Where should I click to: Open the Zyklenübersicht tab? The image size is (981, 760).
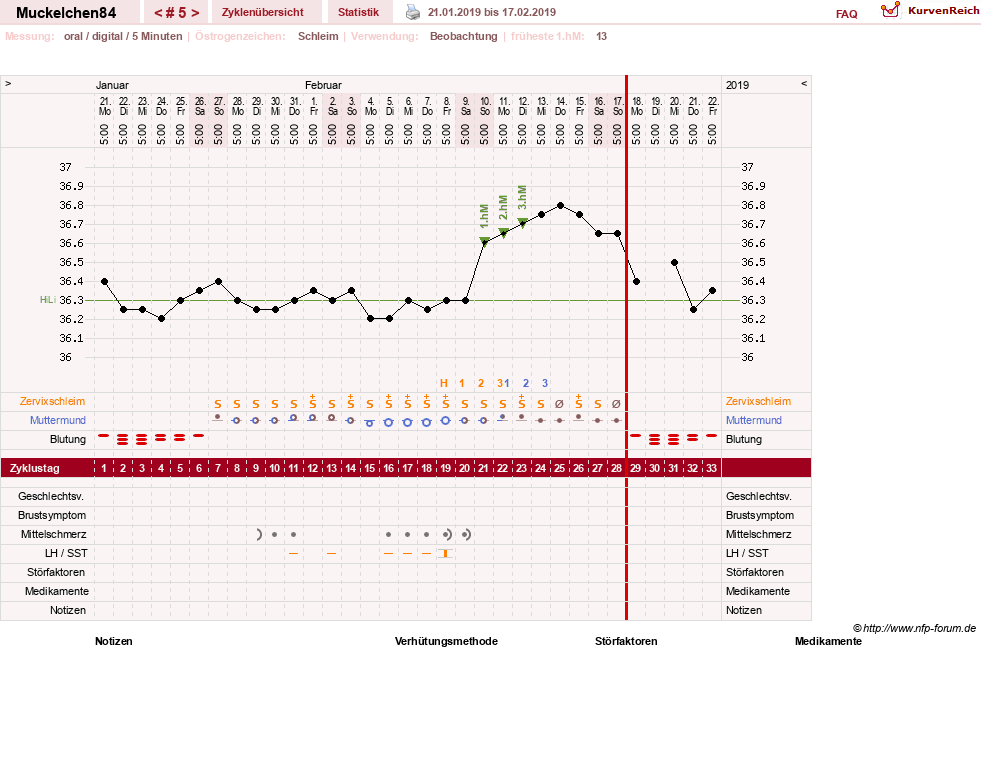(x=263, y=12)
